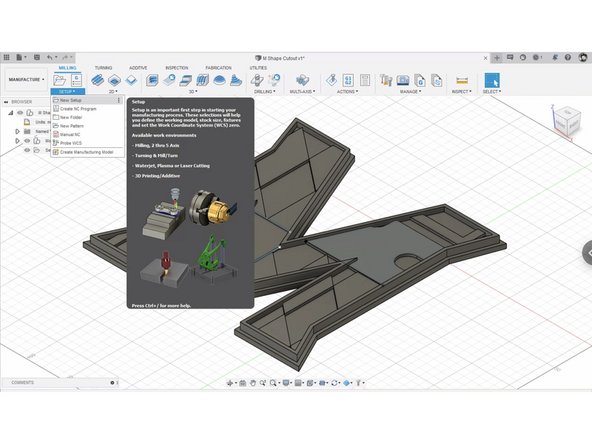Screen dimensions: 592x444
Task: Choose New Setup from the menu
Action: tap(87, 100)
